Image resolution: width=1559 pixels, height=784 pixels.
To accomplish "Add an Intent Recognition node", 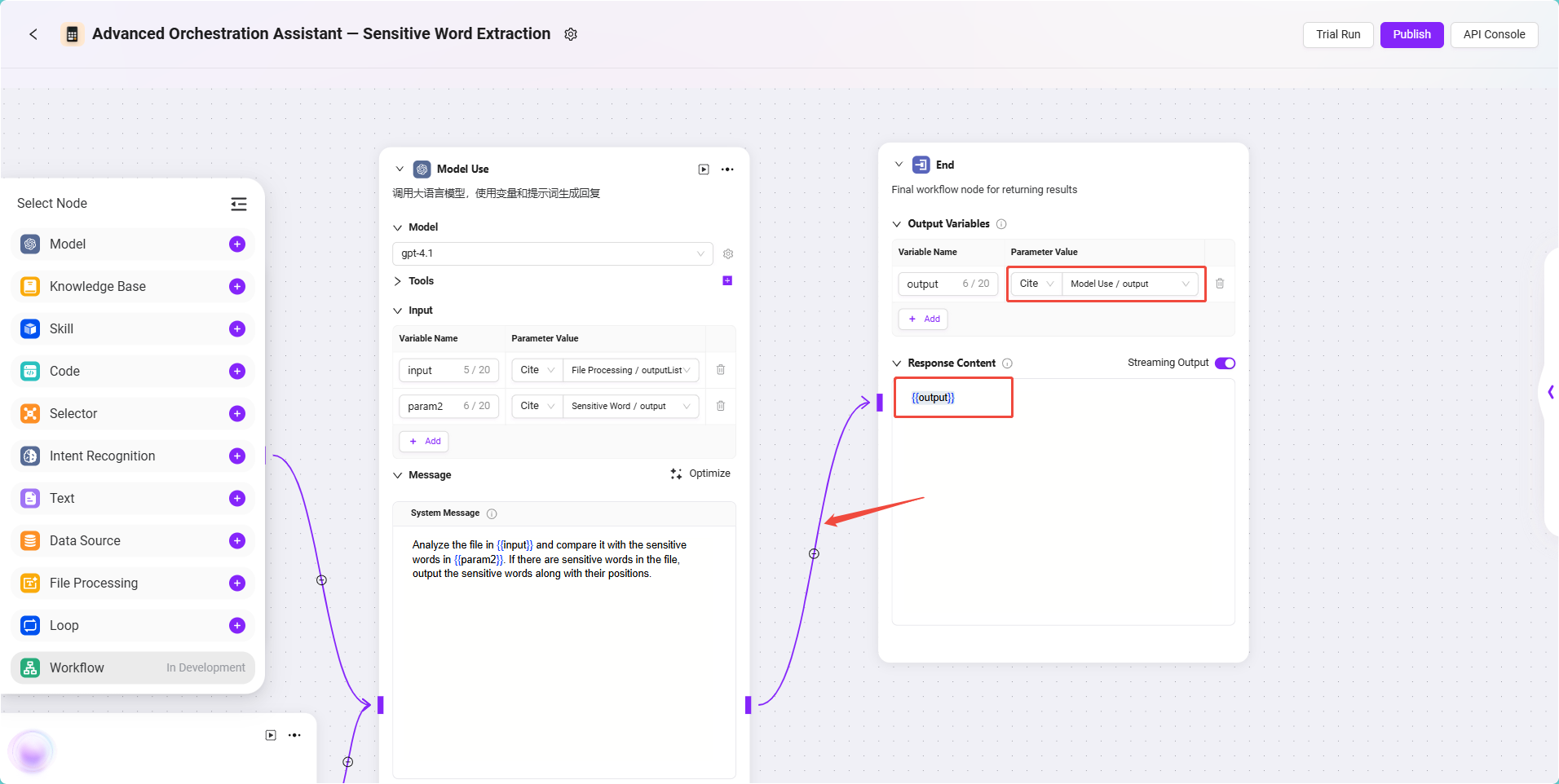I will (237, 456).
